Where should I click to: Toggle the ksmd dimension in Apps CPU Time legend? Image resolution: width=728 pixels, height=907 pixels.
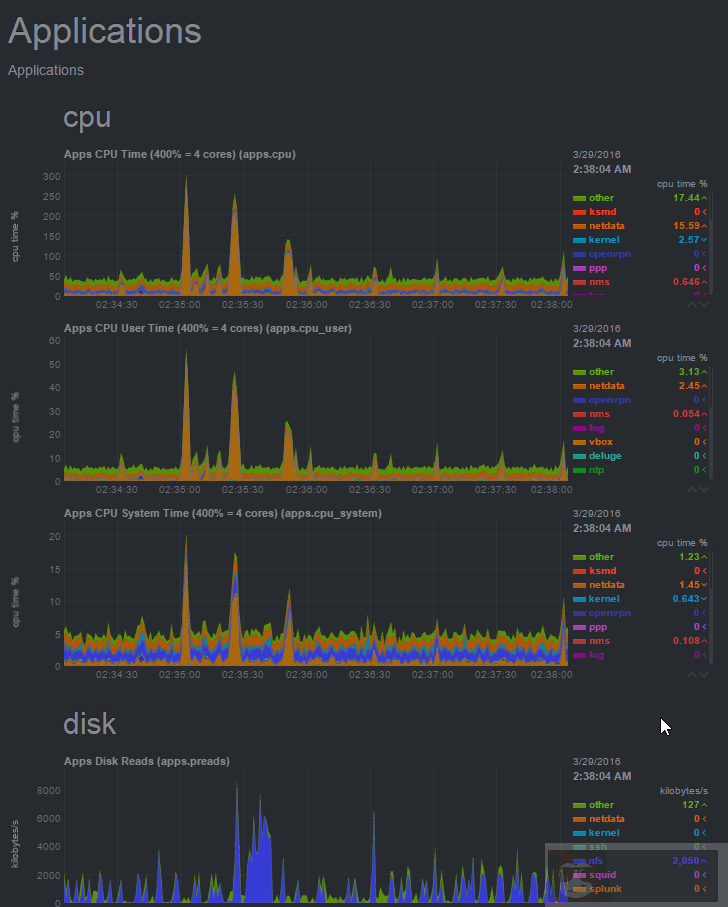click(x=601, y=212)
